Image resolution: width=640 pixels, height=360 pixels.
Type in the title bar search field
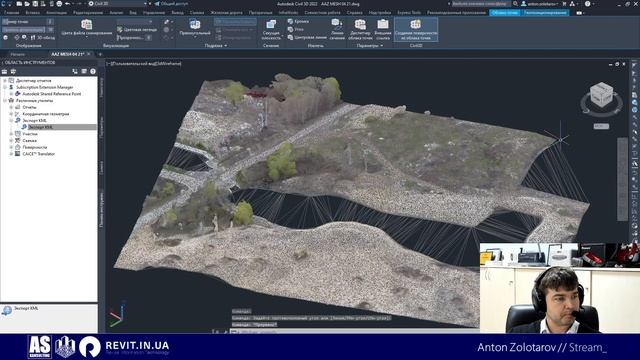481,4
